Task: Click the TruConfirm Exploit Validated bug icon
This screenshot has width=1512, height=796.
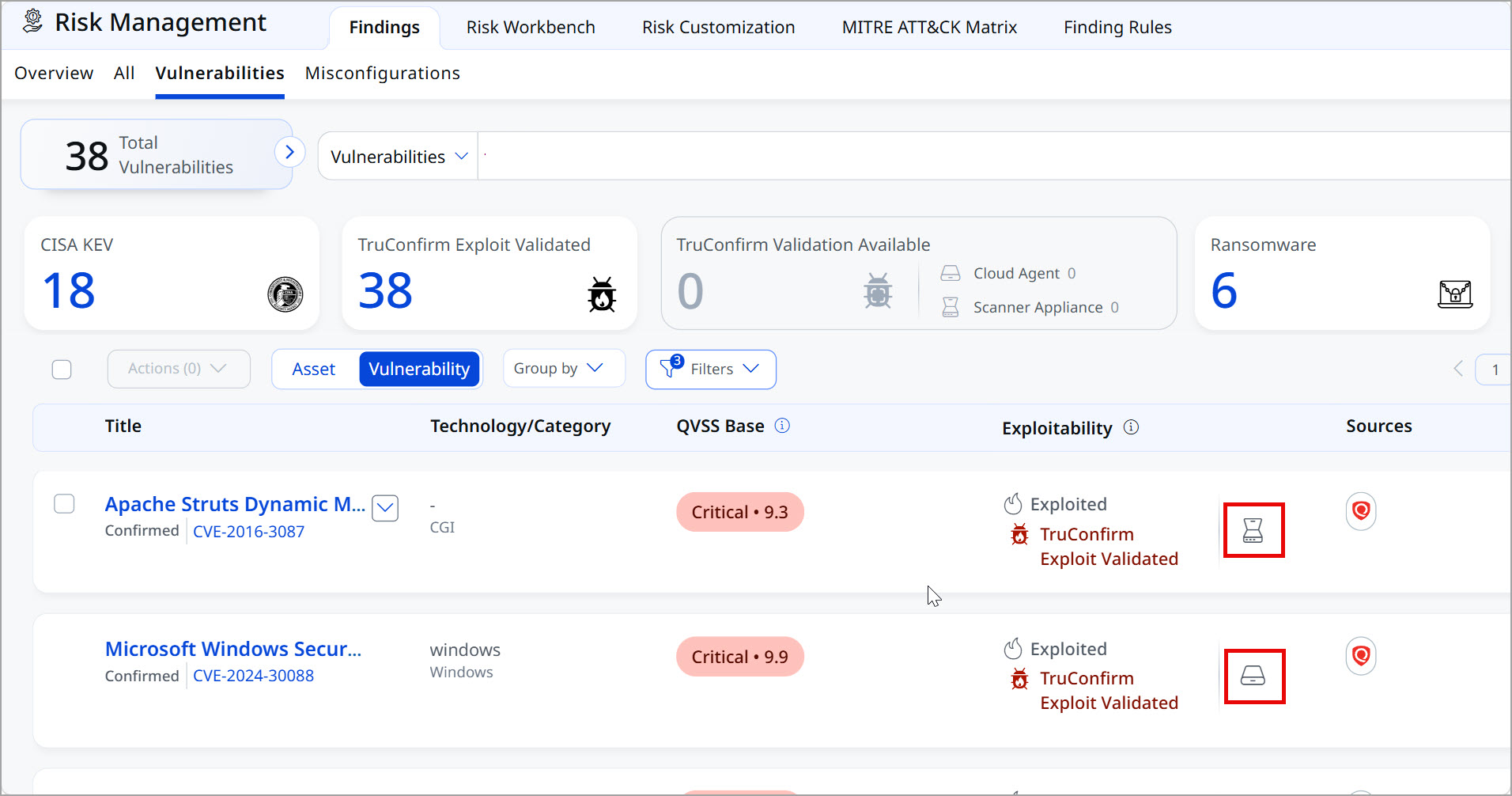Action: 602,294
